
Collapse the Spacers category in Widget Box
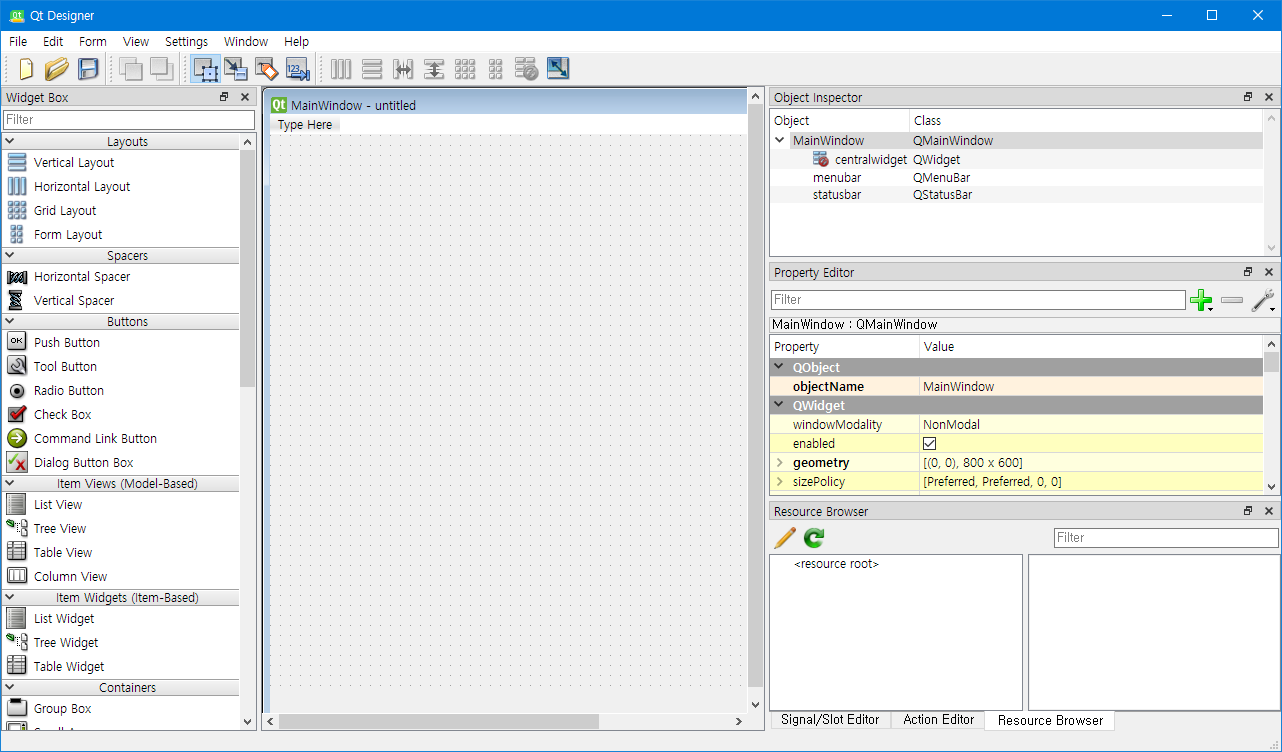pyautogui.click(x=9, y=256)
